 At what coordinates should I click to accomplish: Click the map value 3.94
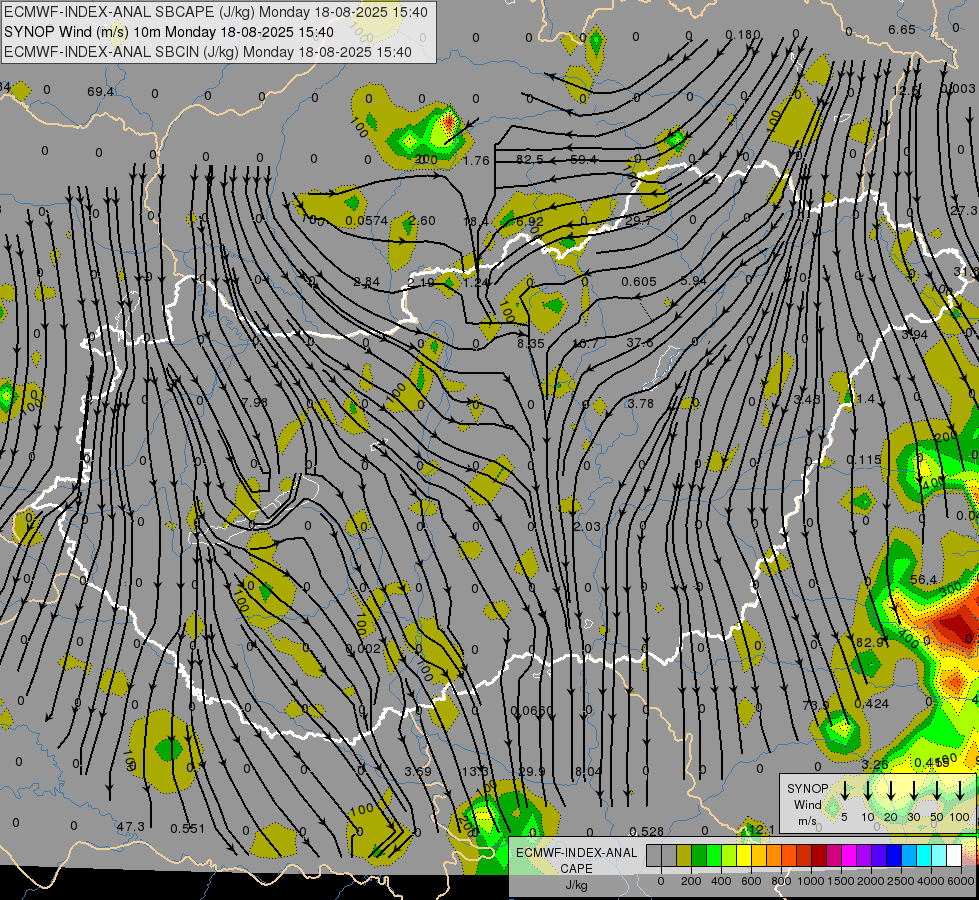click(x=915, y=335)
